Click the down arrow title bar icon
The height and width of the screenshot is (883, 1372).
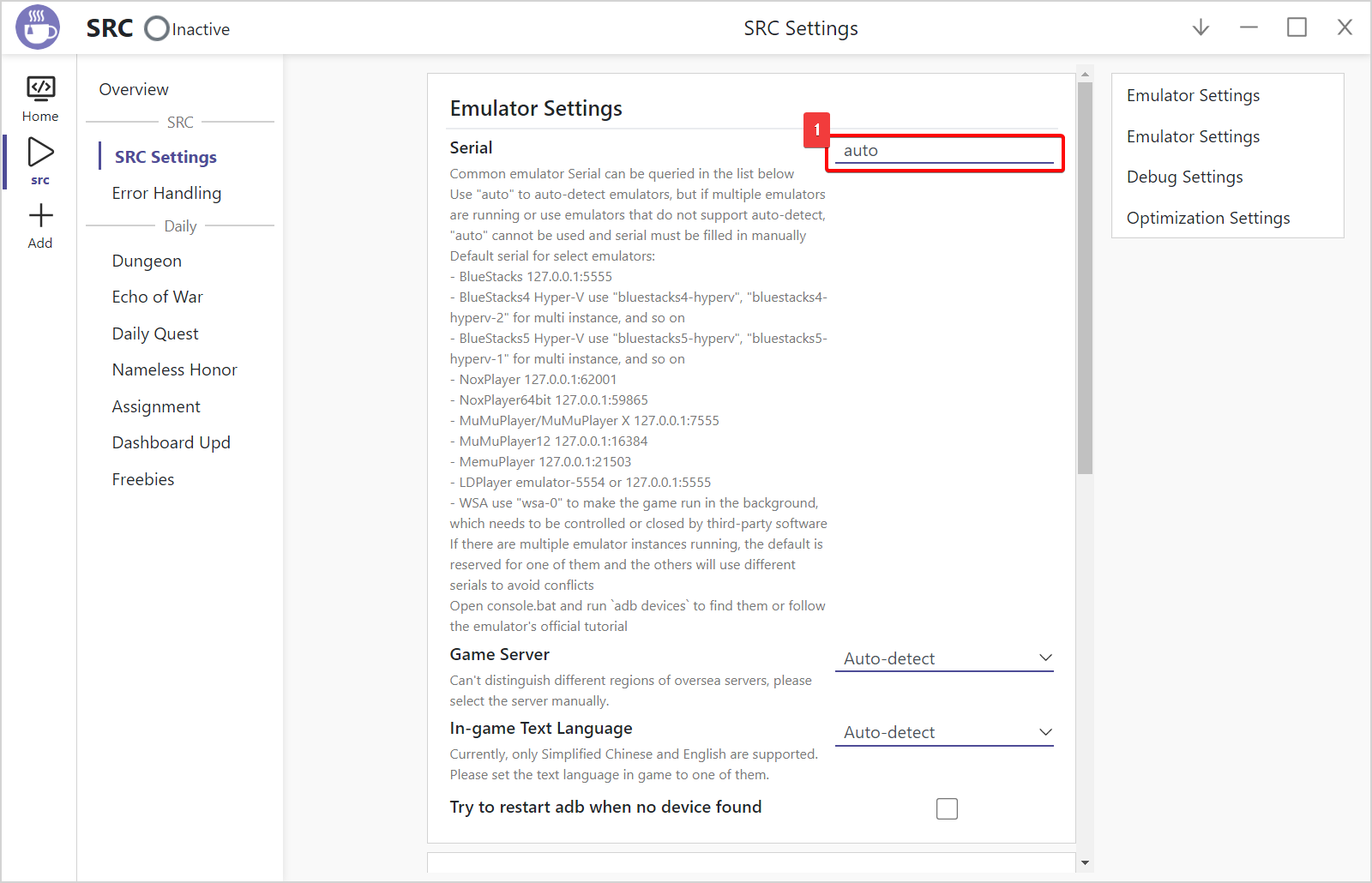[1200, 27]
